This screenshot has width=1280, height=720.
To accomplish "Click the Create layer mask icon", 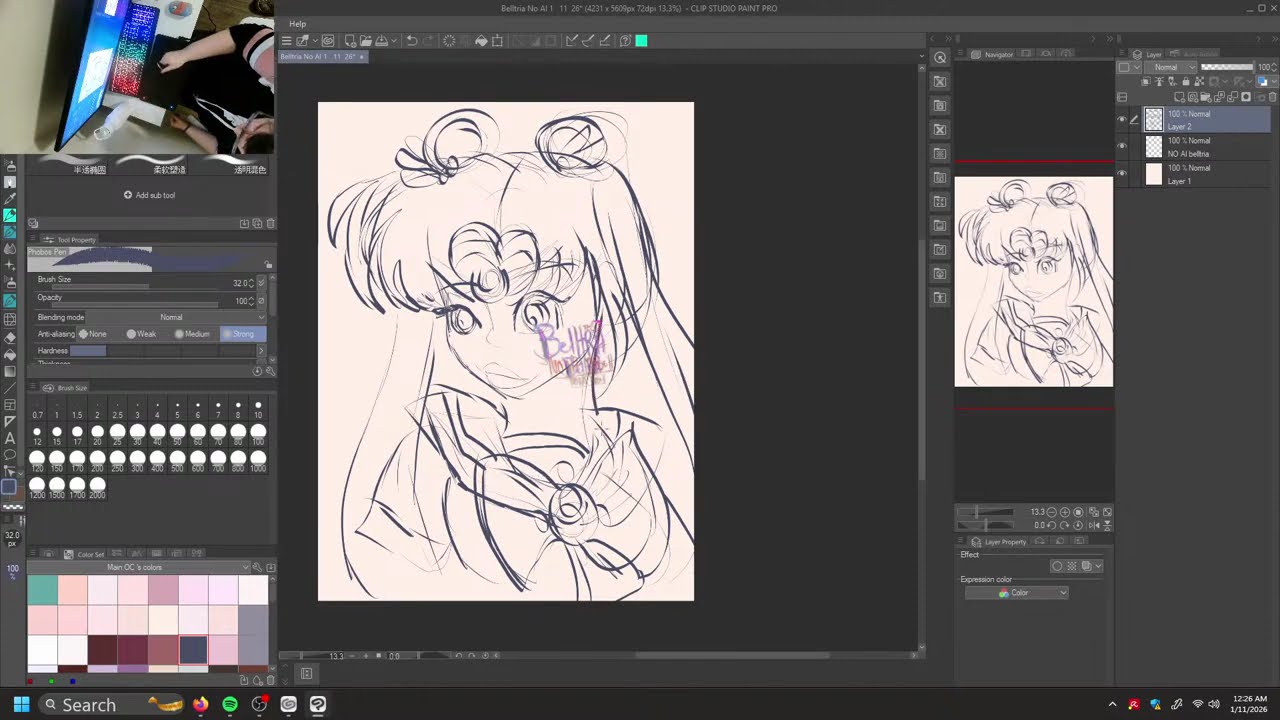I will pos(1246,97).
